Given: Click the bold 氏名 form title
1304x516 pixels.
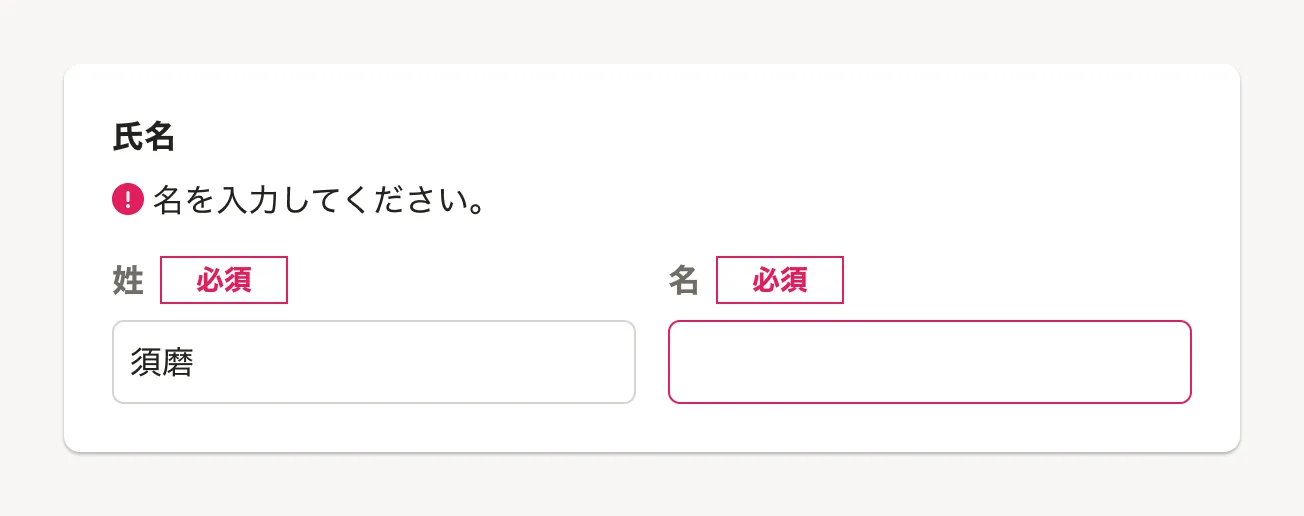Looking at the screenshot, I should pos(144,138).
